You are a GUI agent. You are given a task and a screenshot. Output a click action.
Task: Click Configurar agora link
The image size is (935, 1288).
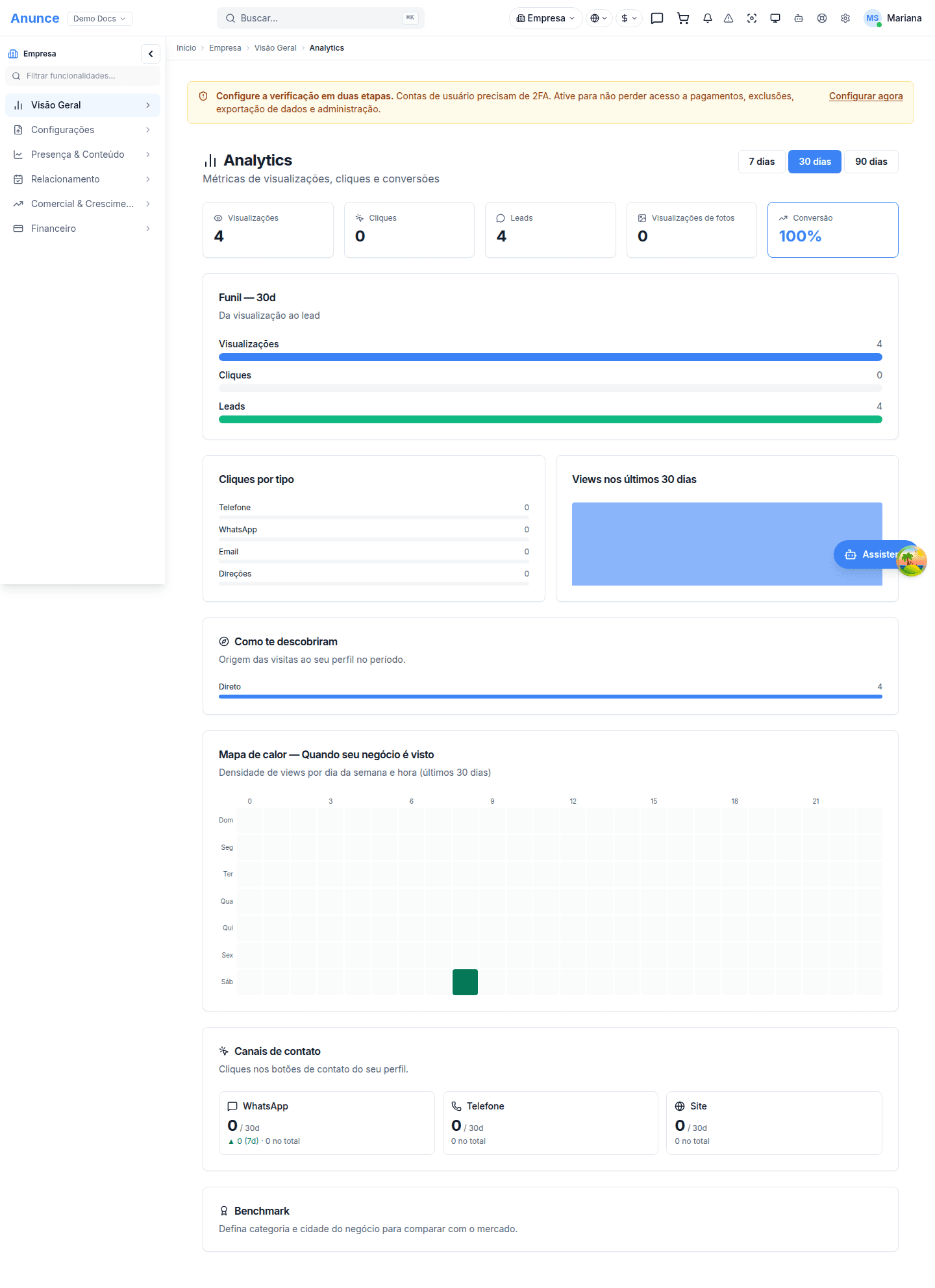866,96
